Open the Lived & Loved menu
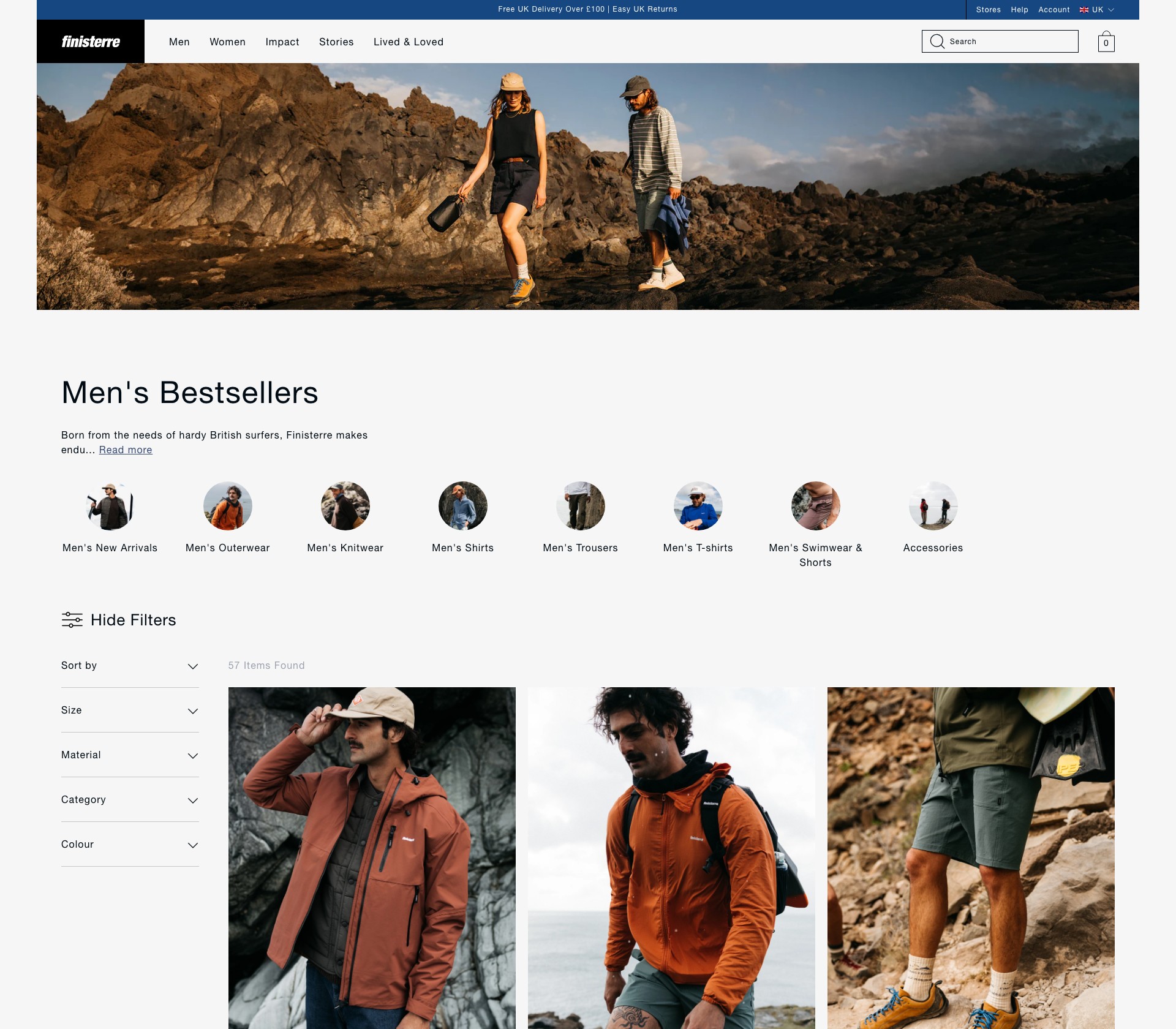 click(x=409, y=42)
